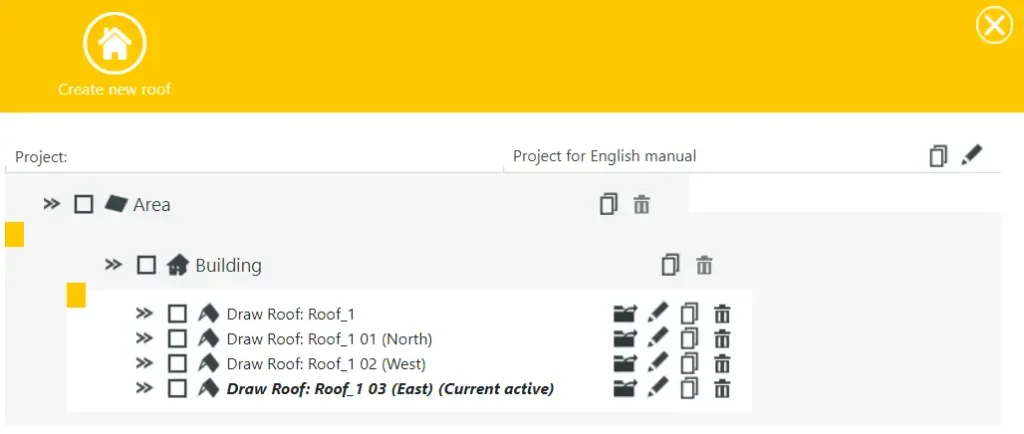Click the Create new roof house icon

pos(114,43)
